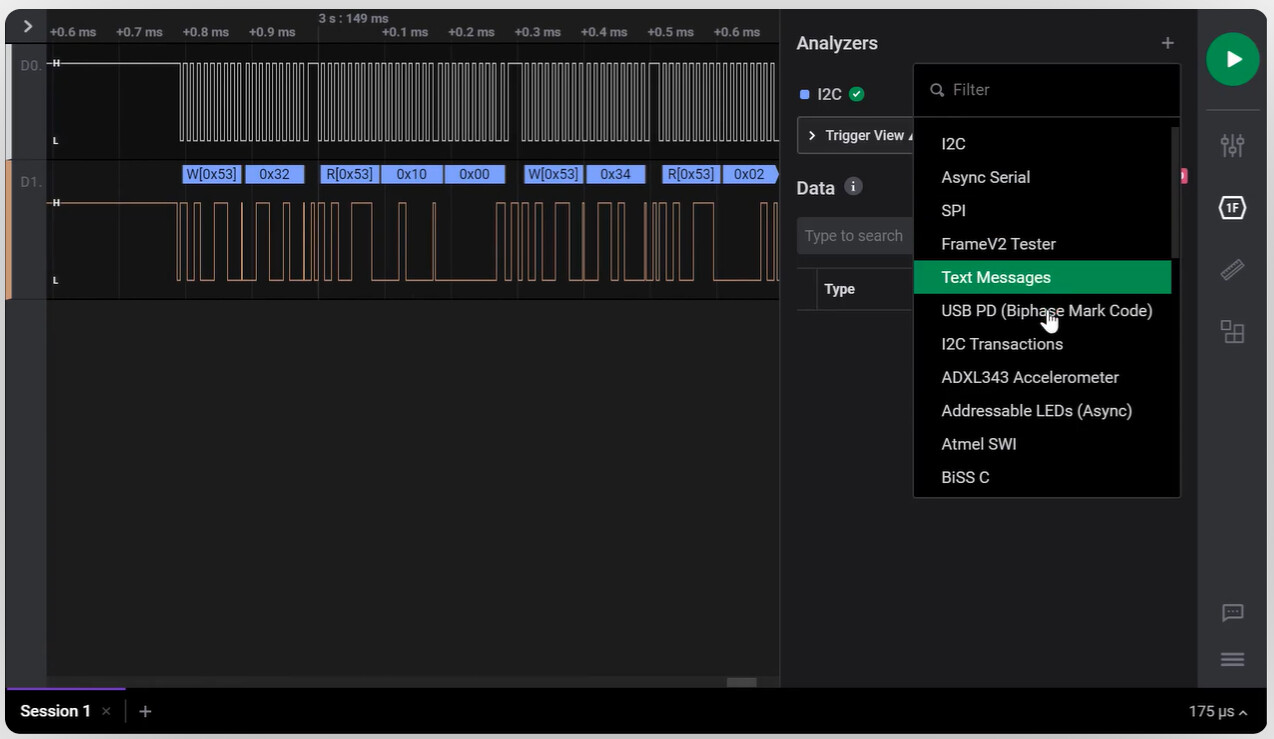Select USB PD (Biphase Mark Code) analyzer
Screen dimensions: 1274x739
[1046, 310]
